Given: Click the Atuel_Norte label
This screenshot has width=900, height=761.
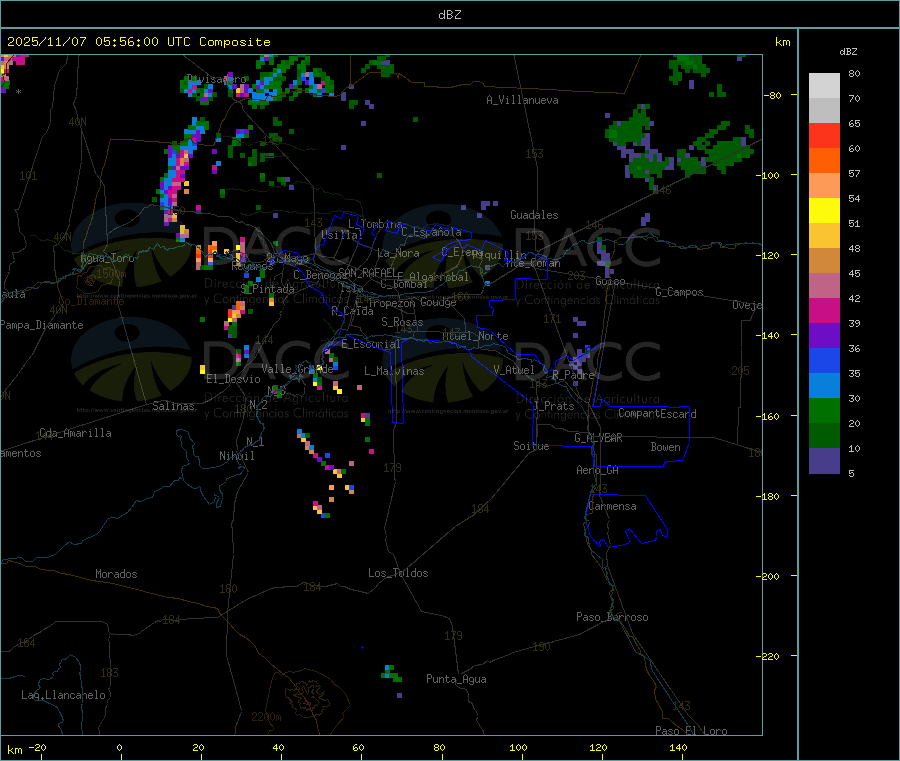Looking at the screenshot, I should (475, 336).
